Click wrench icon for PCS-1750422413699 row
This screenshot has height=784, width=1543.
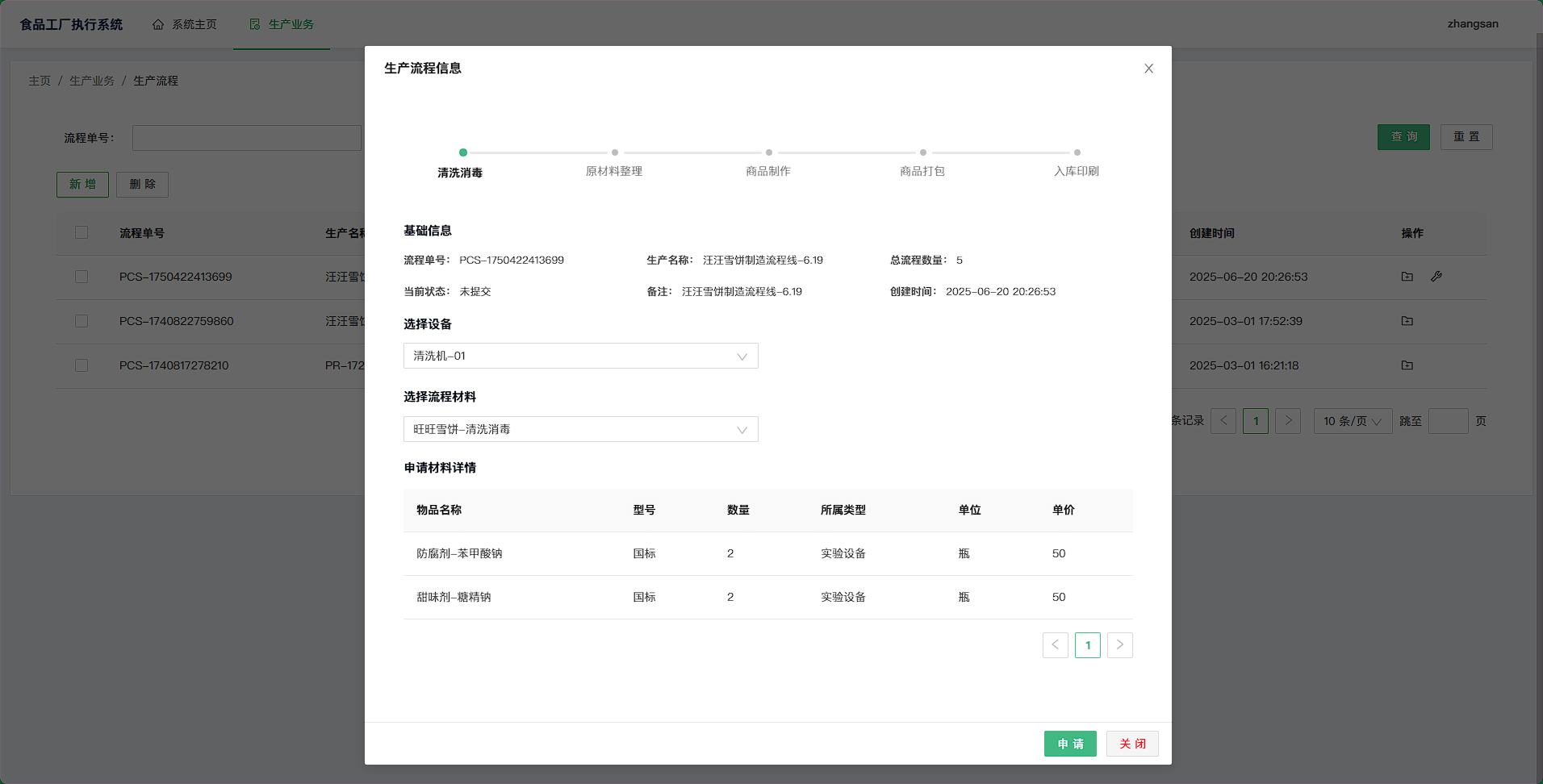(x=1436, y=277)
